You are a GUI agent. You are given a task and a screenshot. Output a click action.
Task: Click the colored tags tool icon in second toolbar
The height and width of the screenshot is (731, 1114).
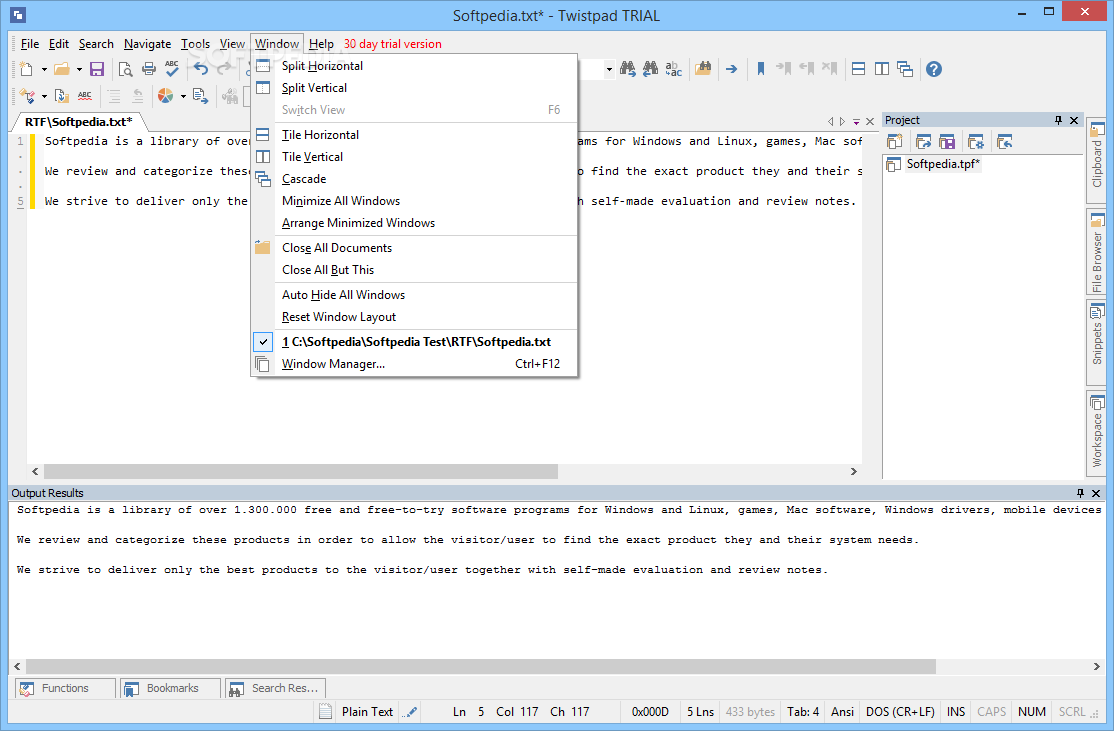point(27,96)
